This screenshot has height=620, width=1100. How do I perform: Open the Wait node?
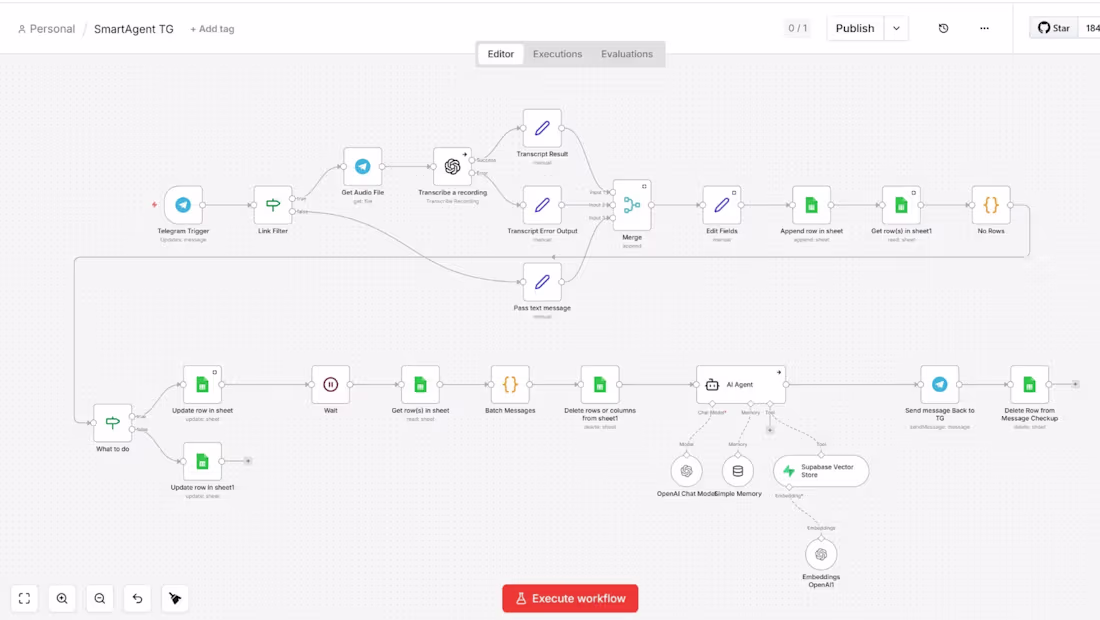[330, 384]
